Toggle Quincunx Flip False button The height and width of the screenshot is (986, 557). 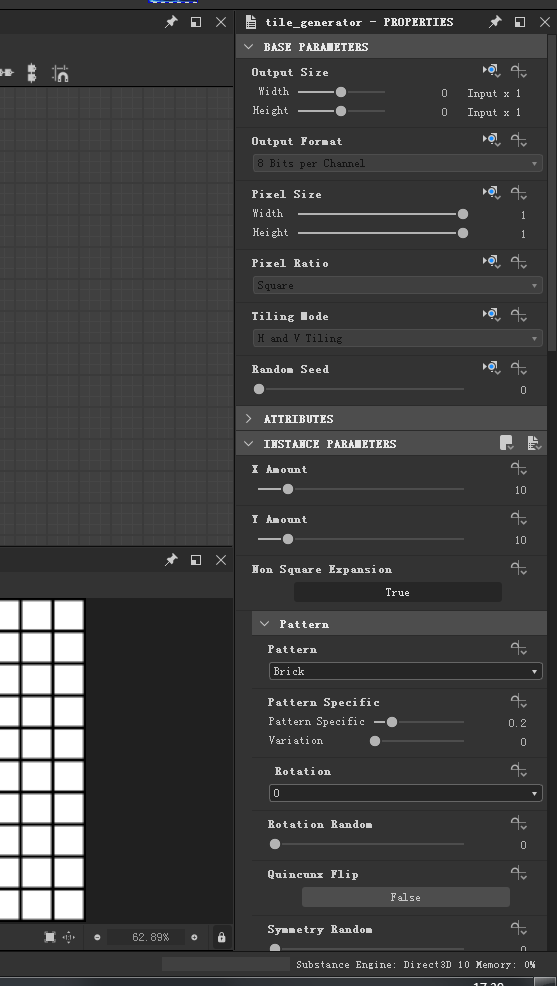tap(405, 897)
